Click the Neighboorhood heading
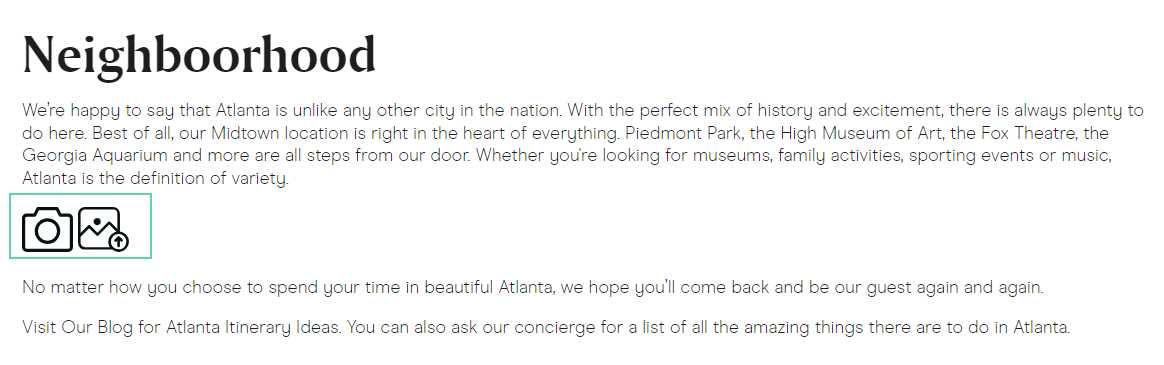This screenshot has height=365, width=1164. point(199,56)
